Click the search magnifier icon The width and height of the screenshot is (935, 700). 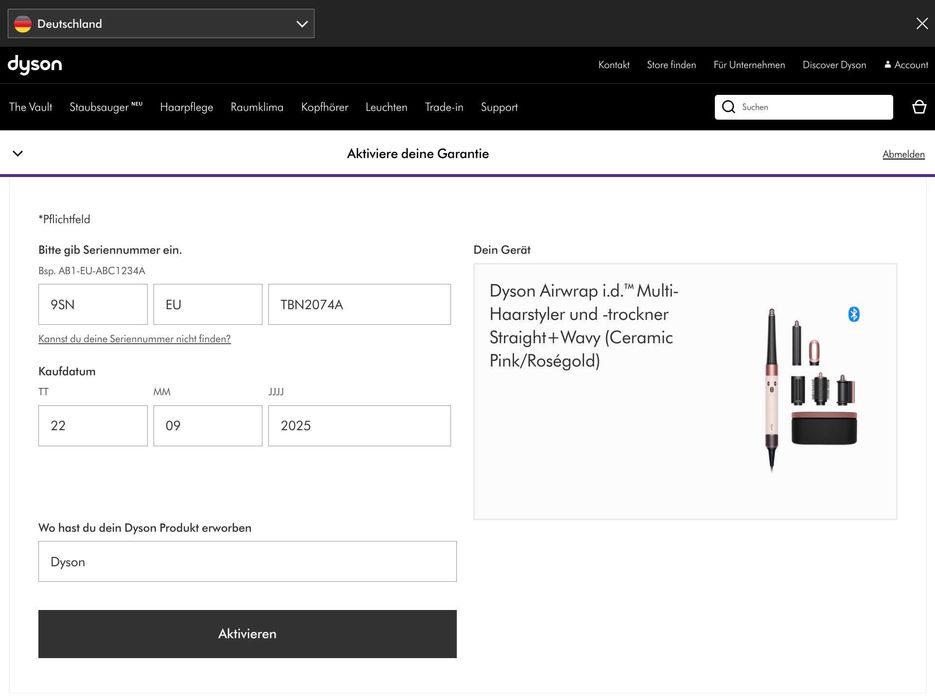click(728, 107)
